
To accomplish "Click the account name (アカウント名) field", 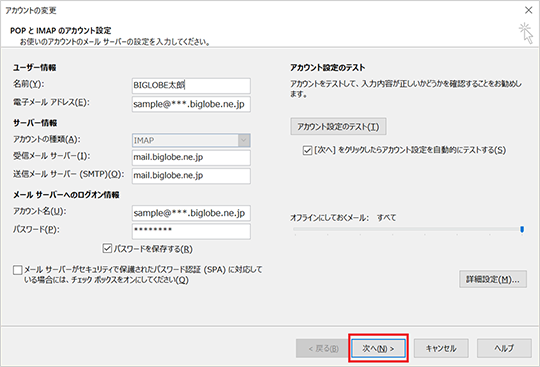I will pos(191,213).
